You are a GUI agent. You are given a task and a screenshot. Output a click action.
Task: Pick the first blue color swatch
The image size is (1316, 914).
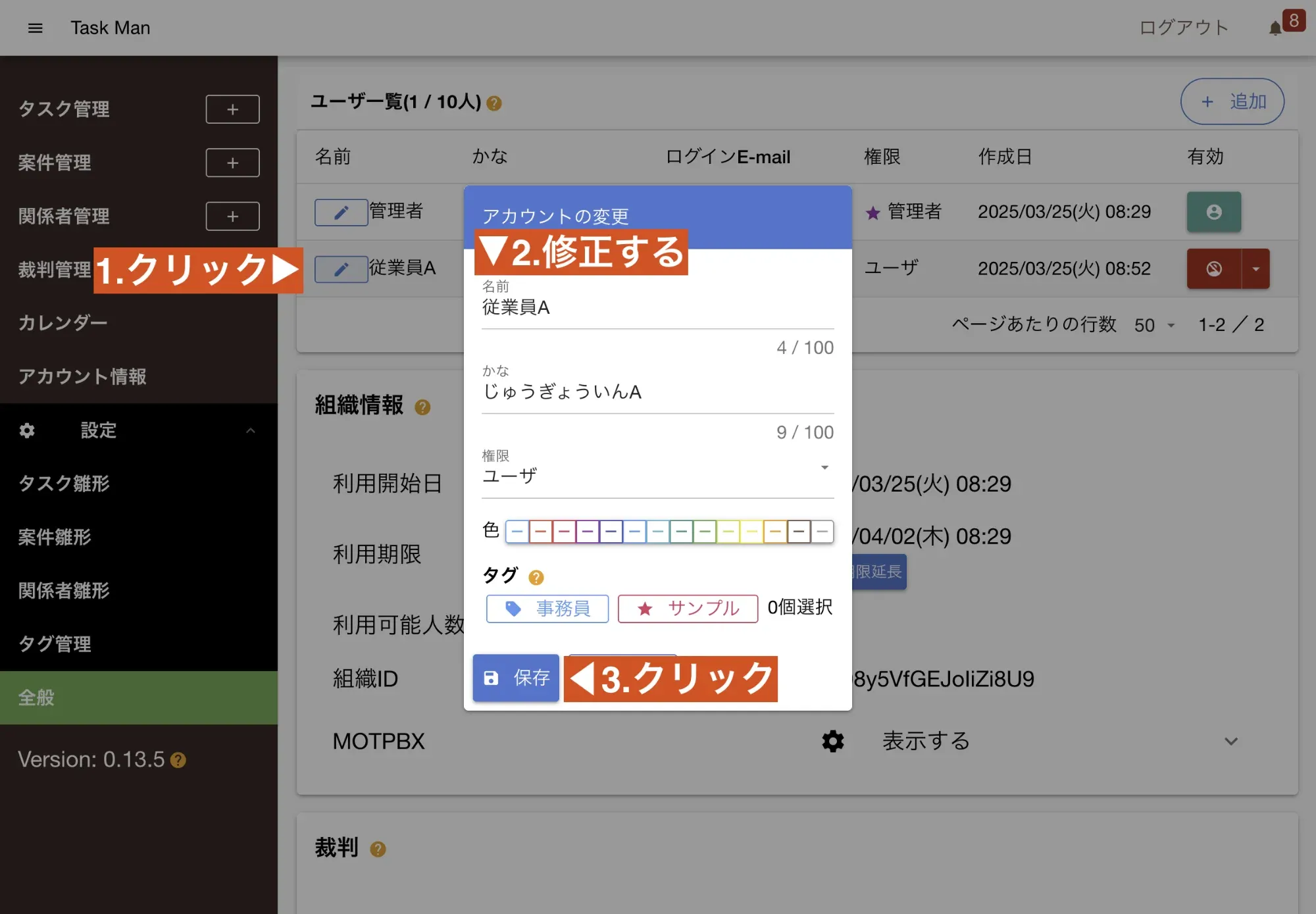[517, 531]
